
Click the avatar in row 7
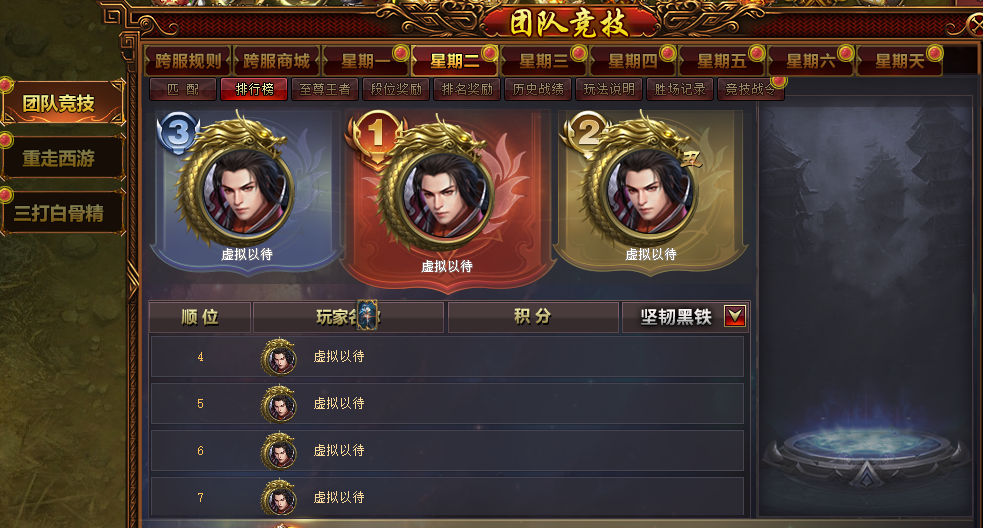coord(278,498)
